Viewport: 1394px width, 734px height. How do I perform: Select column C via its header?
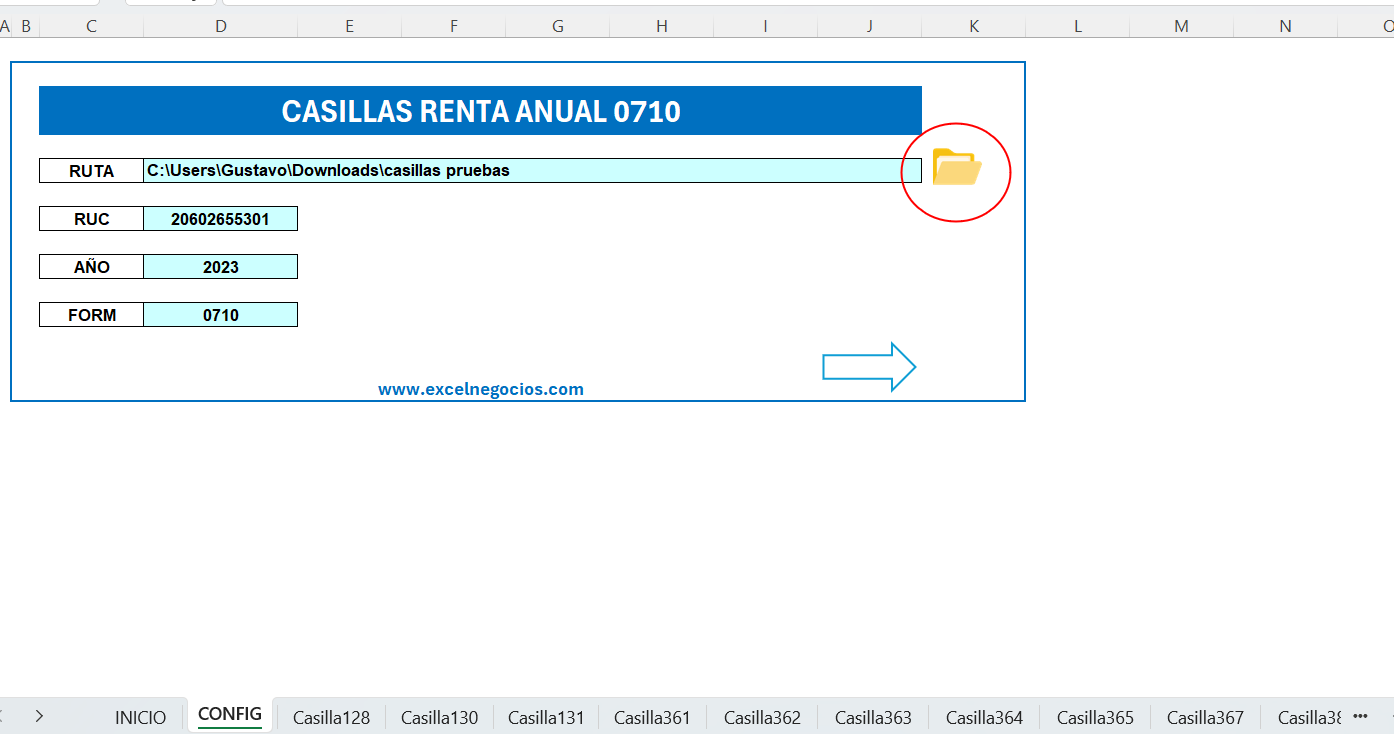tap(91, 26)
